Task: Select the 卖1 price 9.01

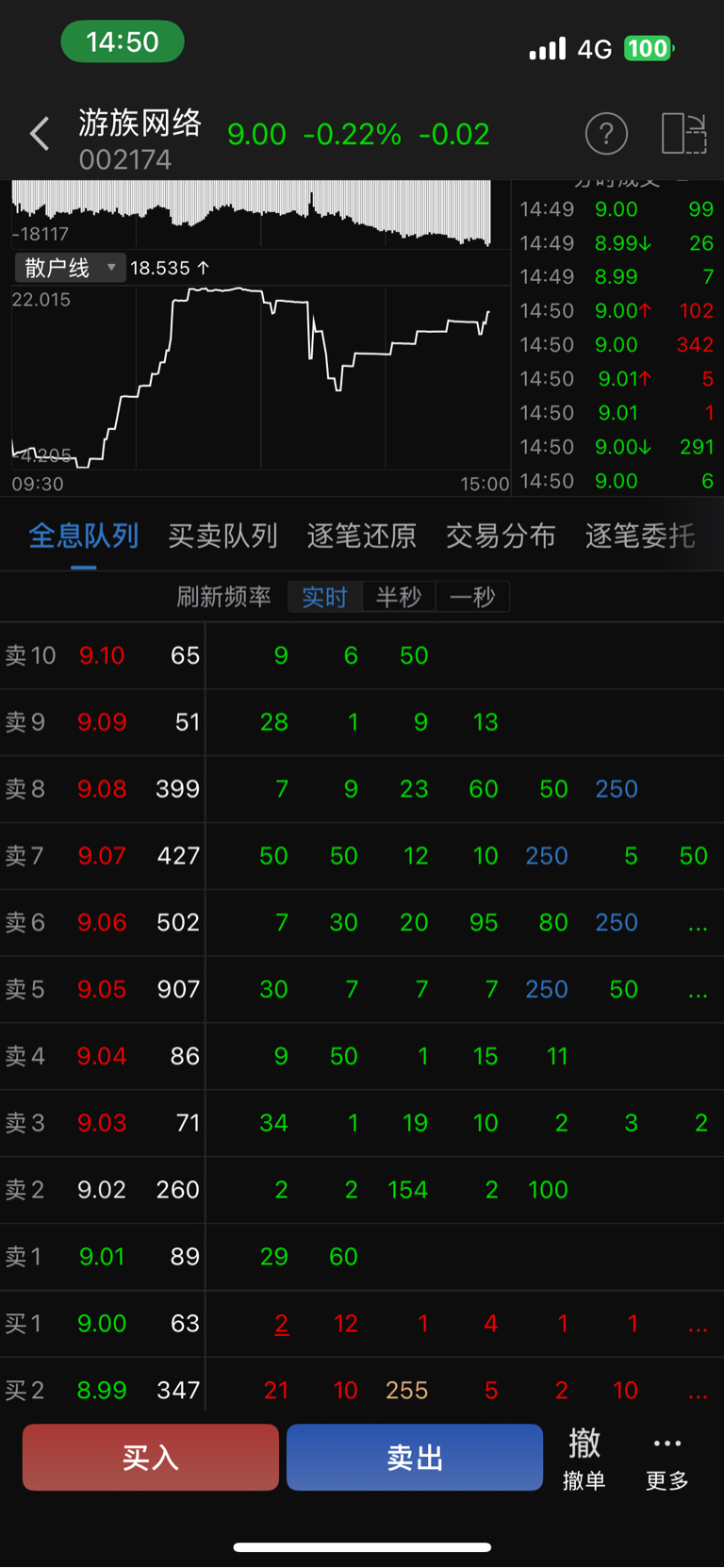Action: (102, 1257)
